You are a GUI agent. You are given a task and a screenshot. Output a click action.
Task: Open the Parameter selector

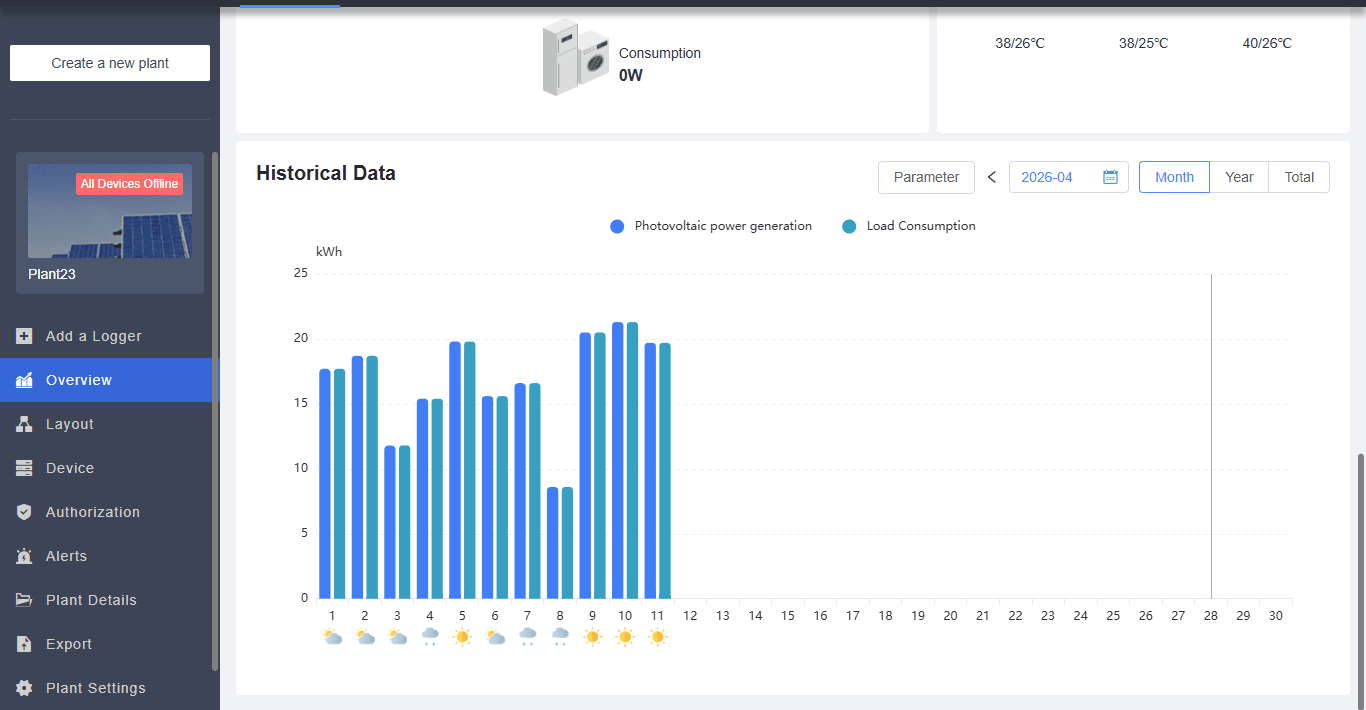[926, 177]
